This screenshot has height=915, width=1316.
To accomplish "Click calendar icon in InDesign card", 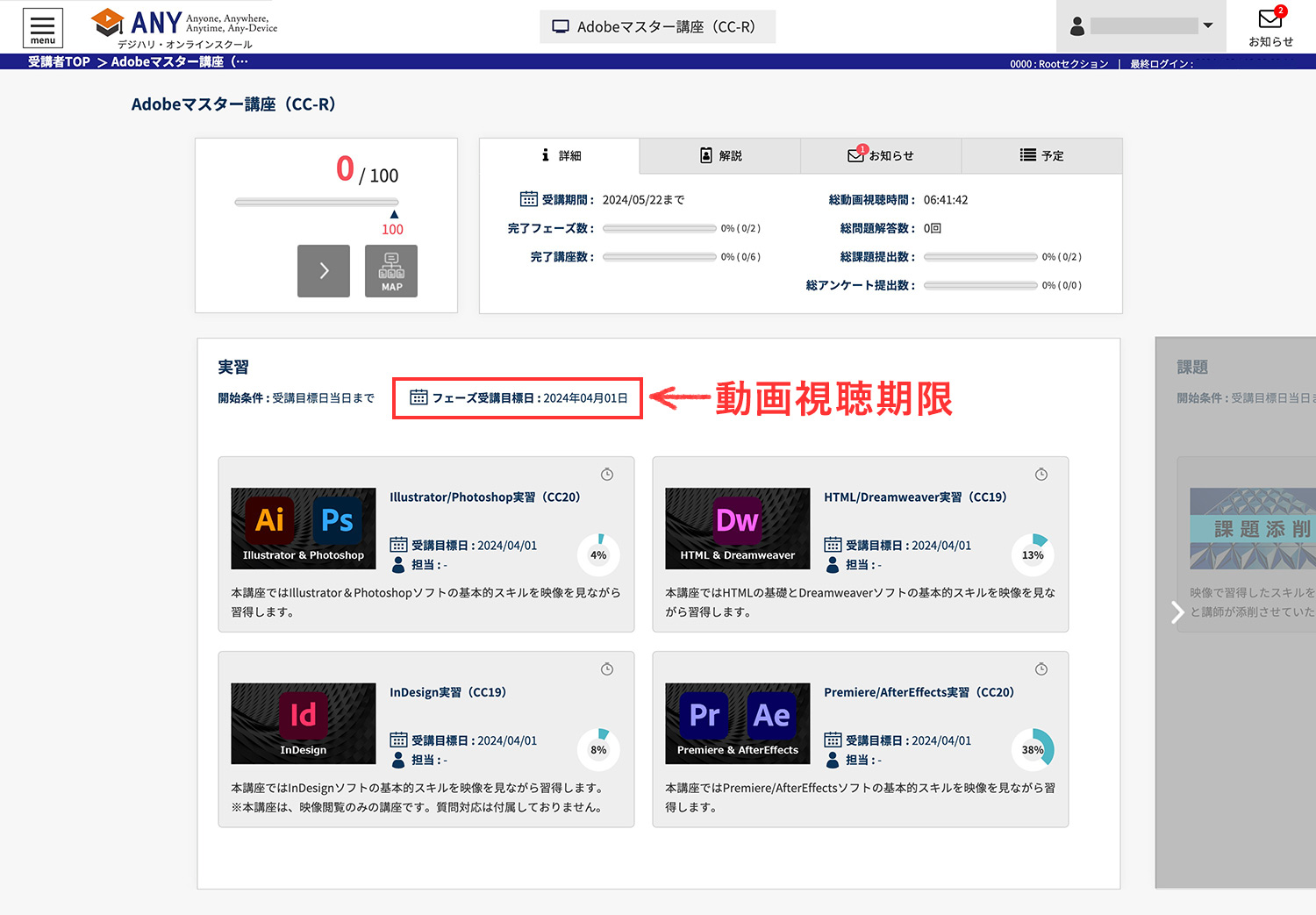I will coord(398,740).
